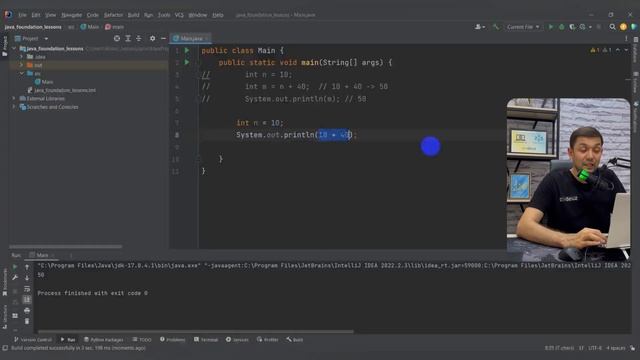The height and width of the screenshot is (360, 640).
Task: Toggle Scroll to End in Run console
Action: pos(27,300)
